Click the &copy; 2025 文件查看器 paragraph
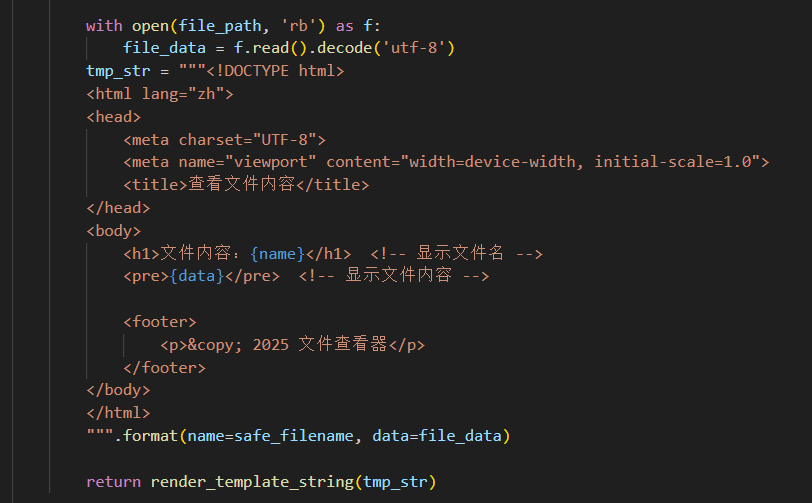The height and width of the screenshot is (503, 812). (292, 345)
